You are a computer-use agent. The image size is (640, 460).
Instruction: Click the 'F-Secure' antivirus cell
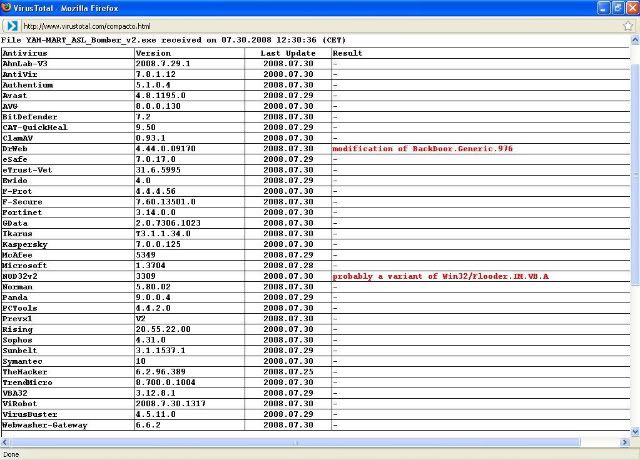coord(68,202)
